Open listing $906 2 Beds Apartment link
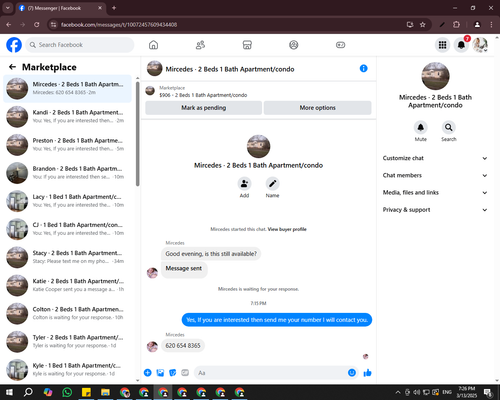The height and width of the screenshot is (400, 500). coord(203,95)
